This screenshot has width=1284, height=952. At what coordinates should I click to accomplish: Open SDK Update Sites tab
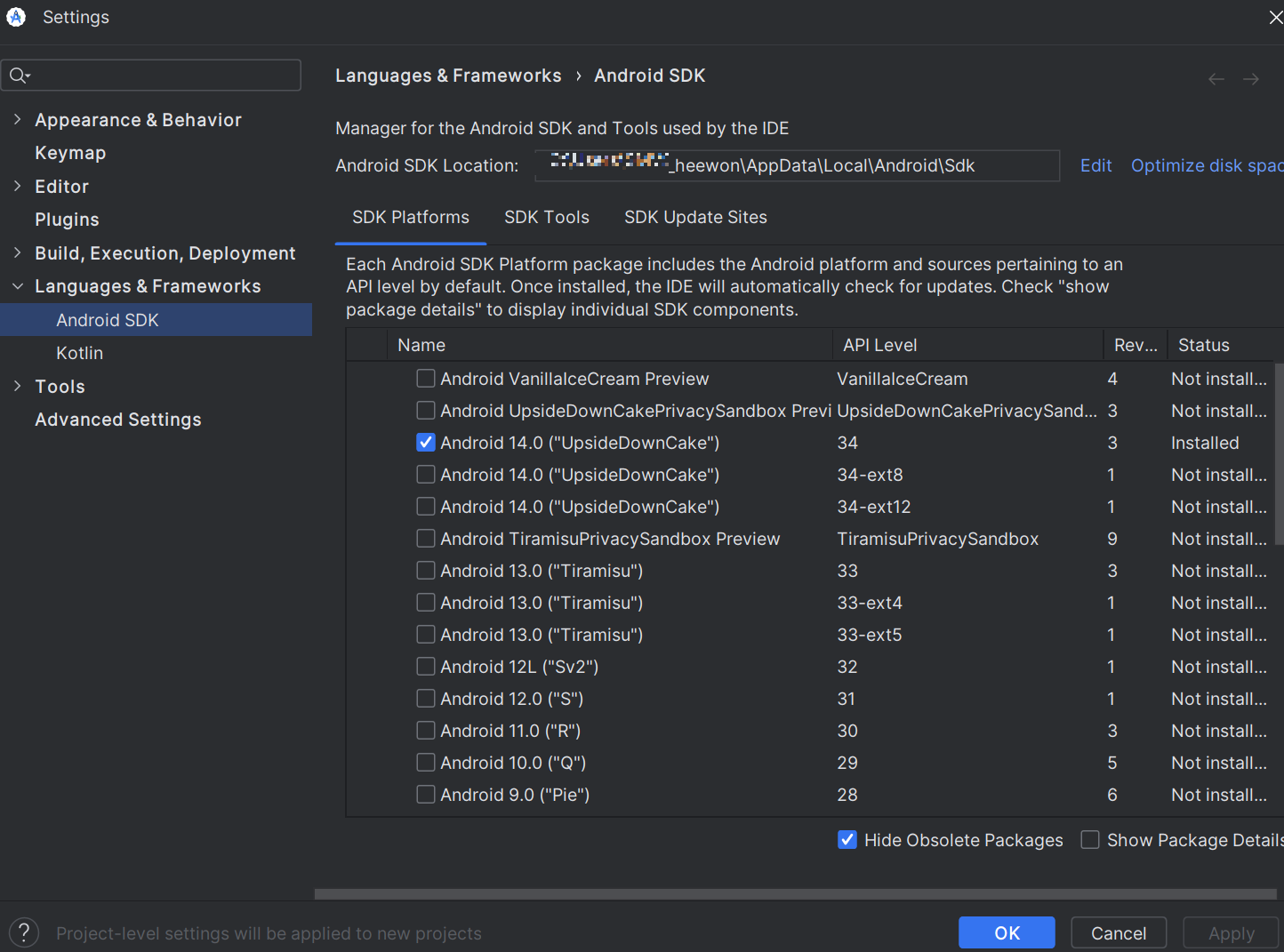pyautogui.click(x=695, y=218)
